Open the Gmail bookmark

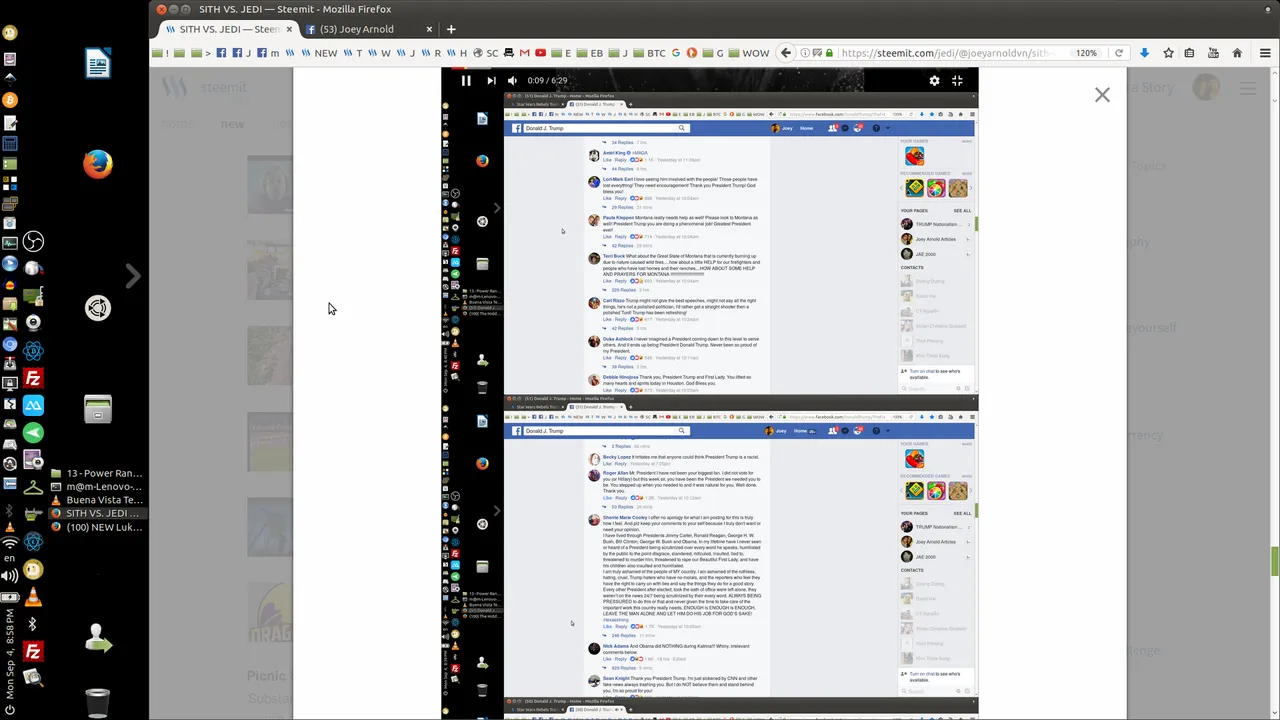coord(524,53)
